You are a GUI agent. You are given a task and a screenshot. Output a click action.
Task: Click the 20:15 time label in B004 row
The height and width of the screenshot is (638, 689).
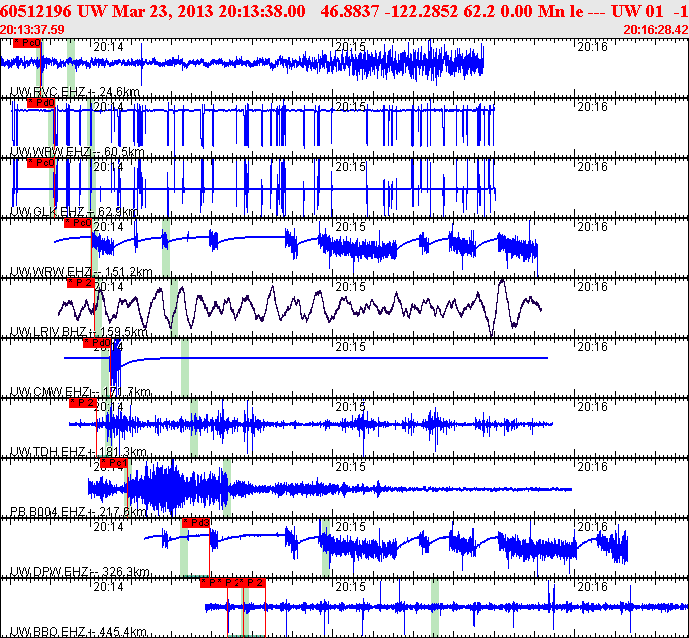(x=351, y=467)
